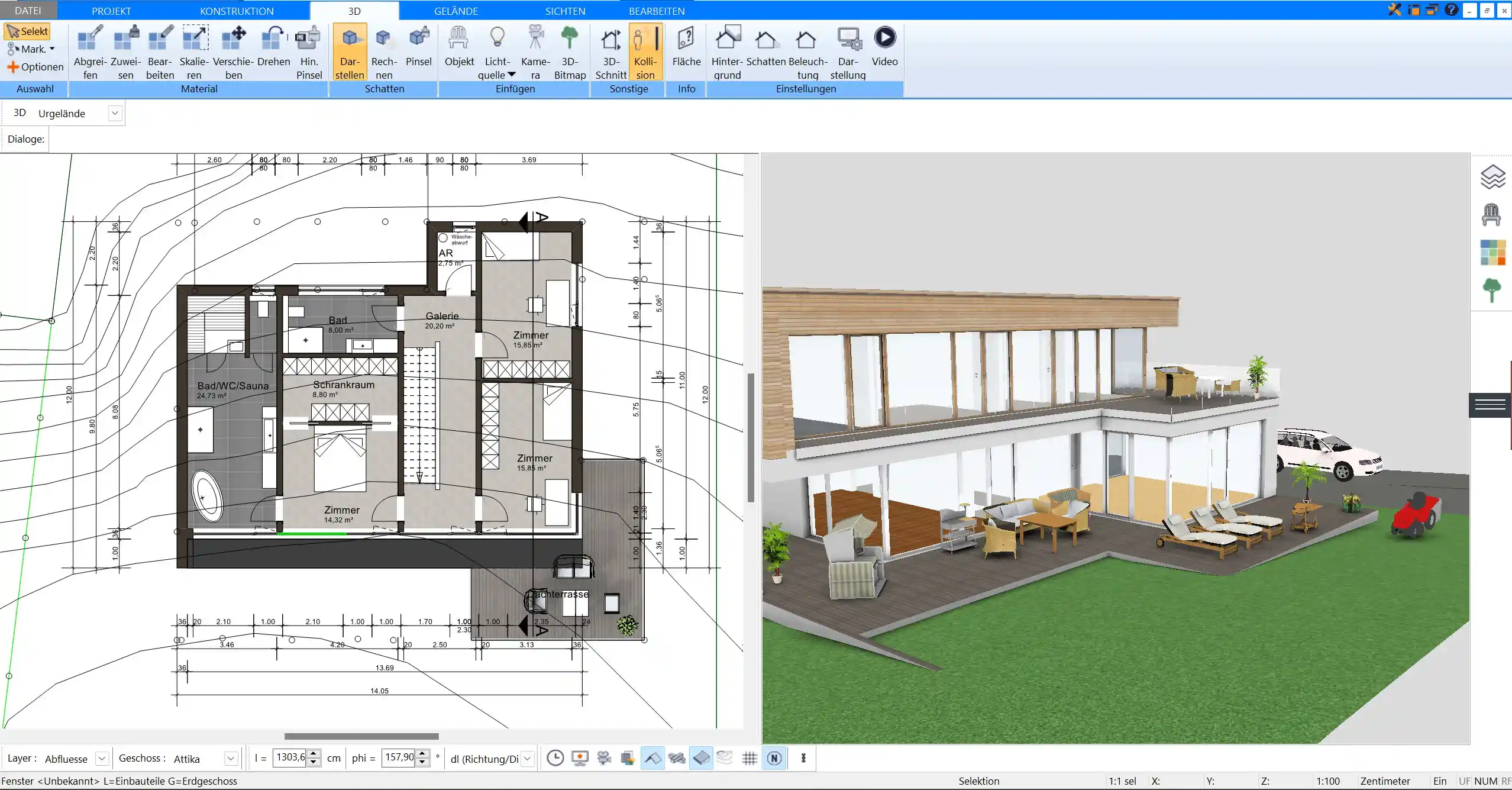Toggle the north arrow N button

(x=774, y=758)
